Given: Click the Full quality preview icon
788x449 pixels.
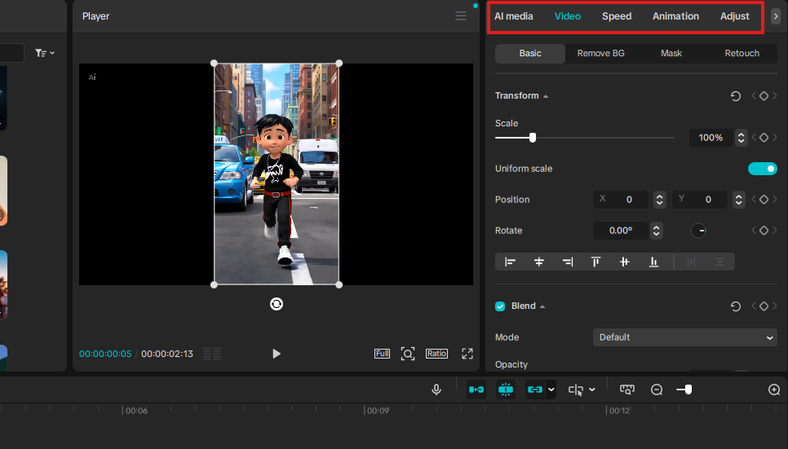Looking at the screenshot, I should coord(381,353).
